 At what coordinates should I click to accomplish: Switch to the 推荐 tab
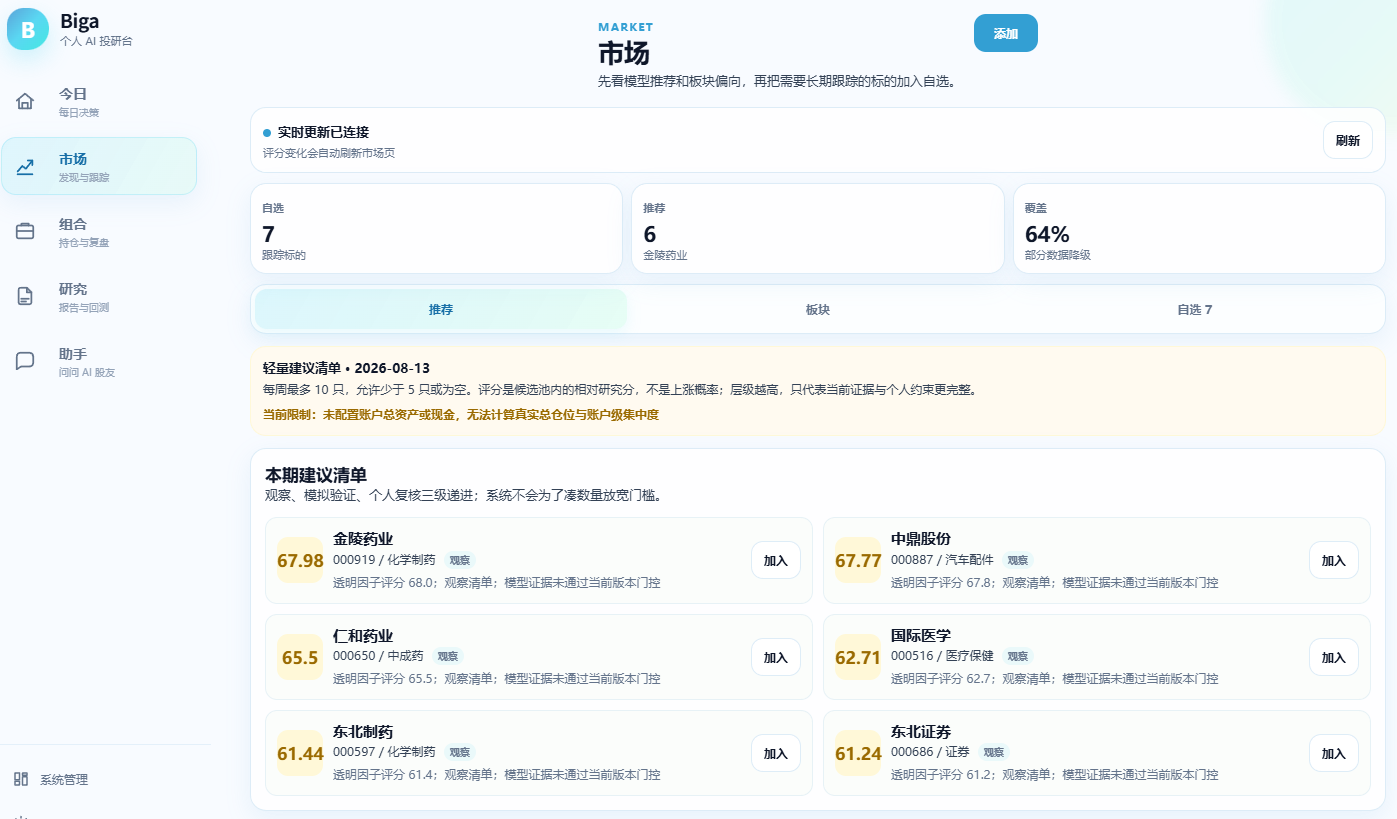click(441, 309)
